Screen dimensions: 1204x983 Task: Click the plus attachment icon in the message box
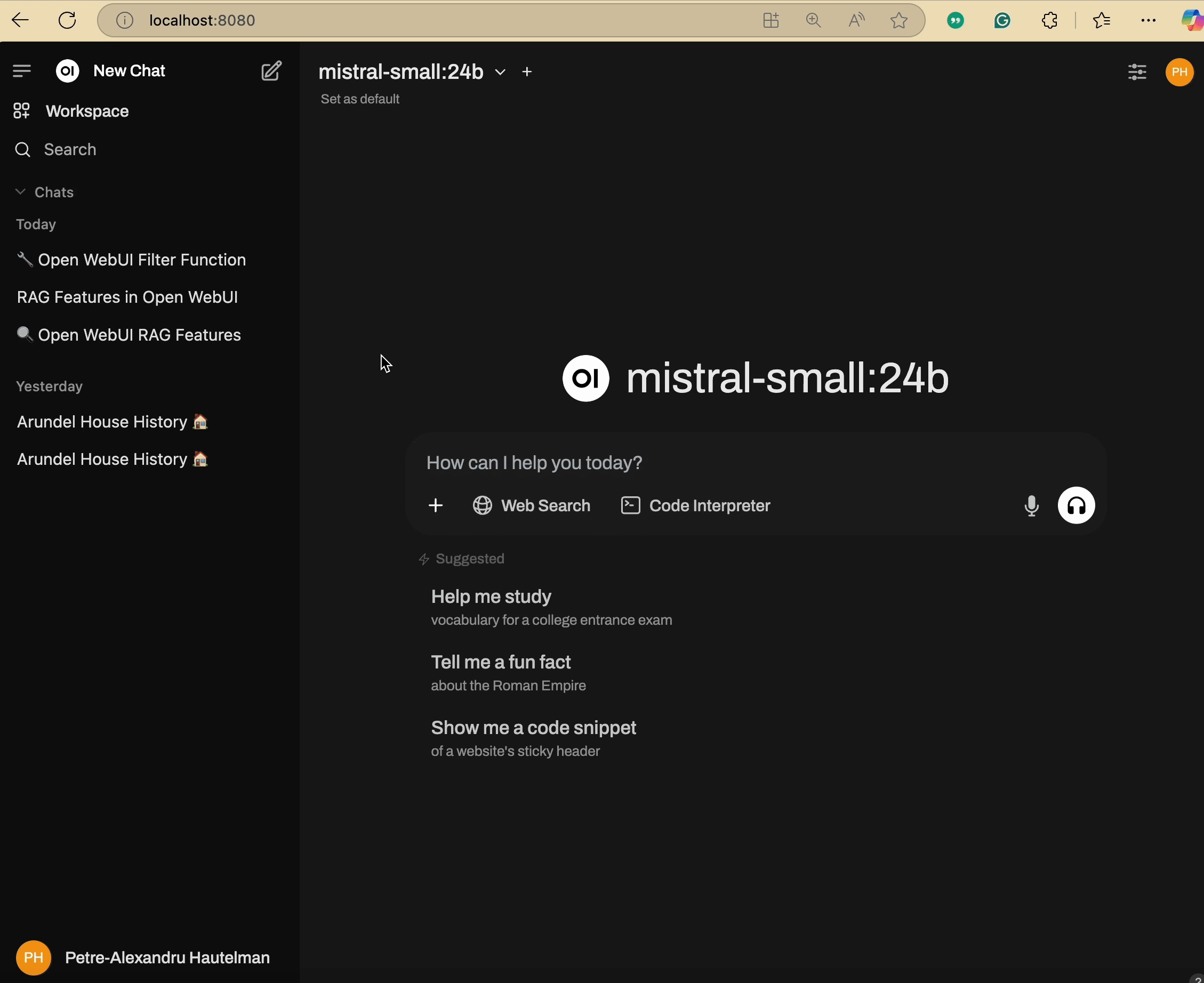click(436, 505)
